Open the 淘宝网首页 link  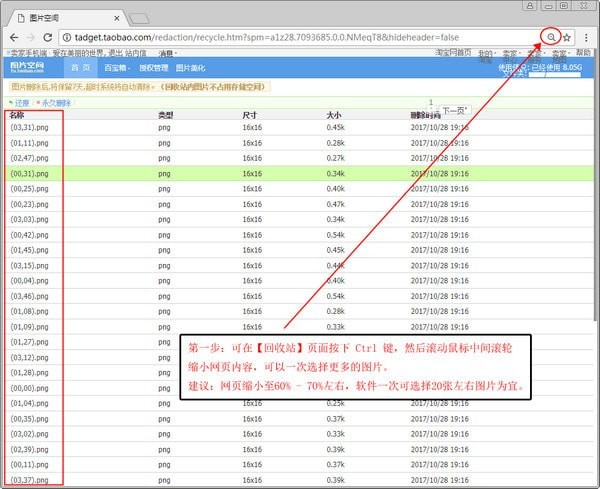click(453, 52)
